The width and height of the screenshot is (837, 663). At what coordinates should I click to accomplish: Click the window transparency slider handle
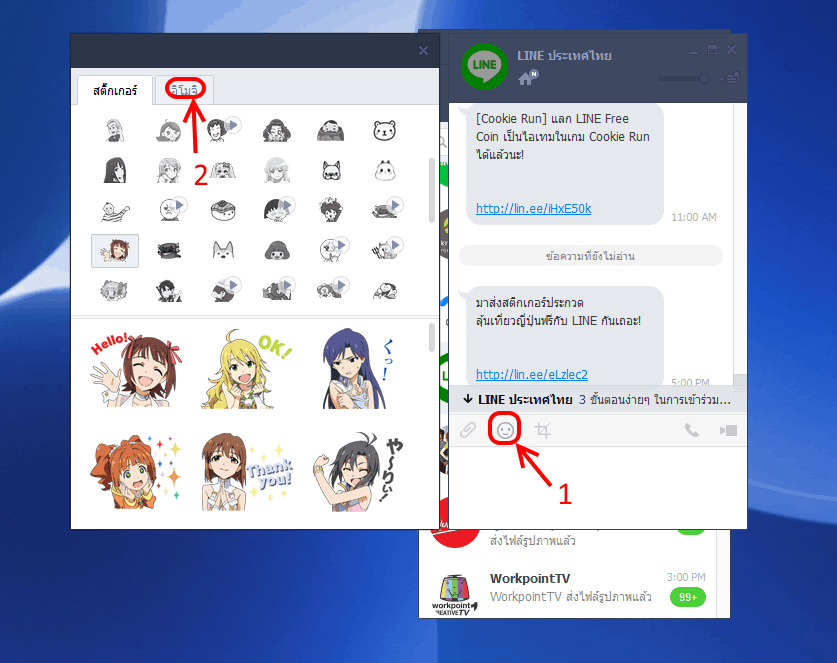[704, 78]
